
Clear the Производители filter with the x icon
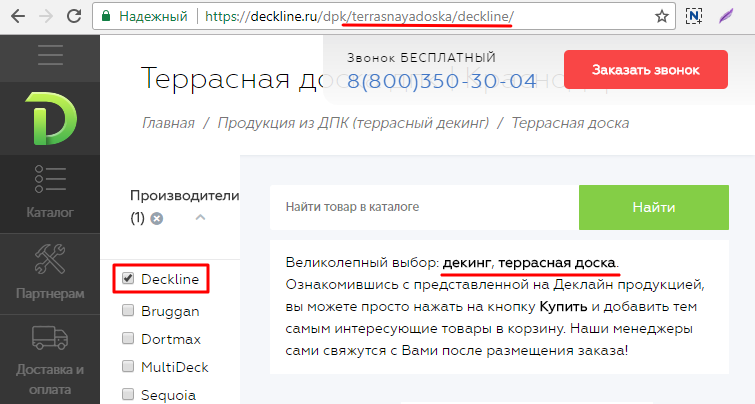156,219
